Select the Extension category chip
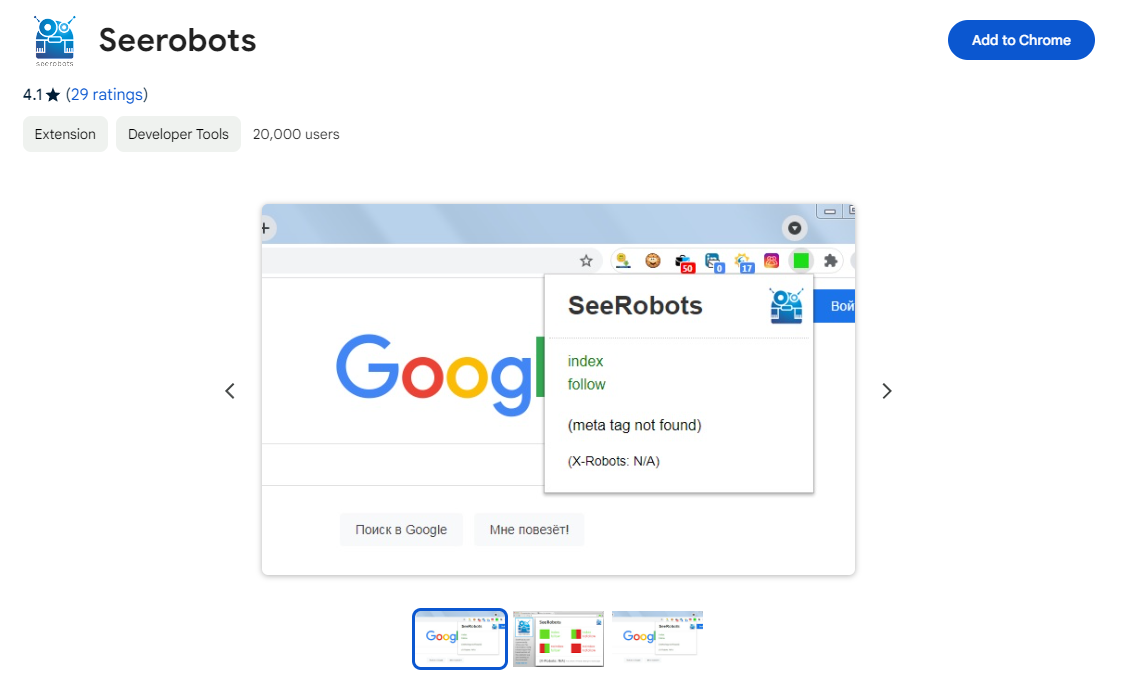The width and height of the screenshot is (1124, 693). (65, 134)
